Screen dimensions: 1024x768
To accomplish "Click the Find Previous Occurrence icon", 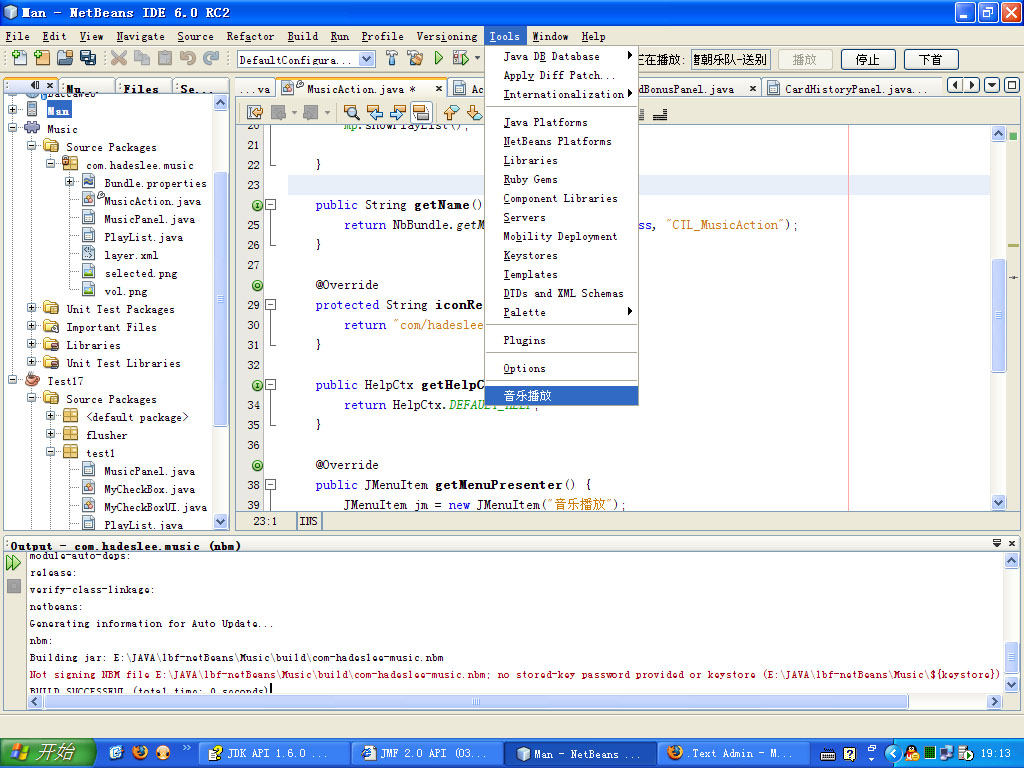I will (375, 113).
